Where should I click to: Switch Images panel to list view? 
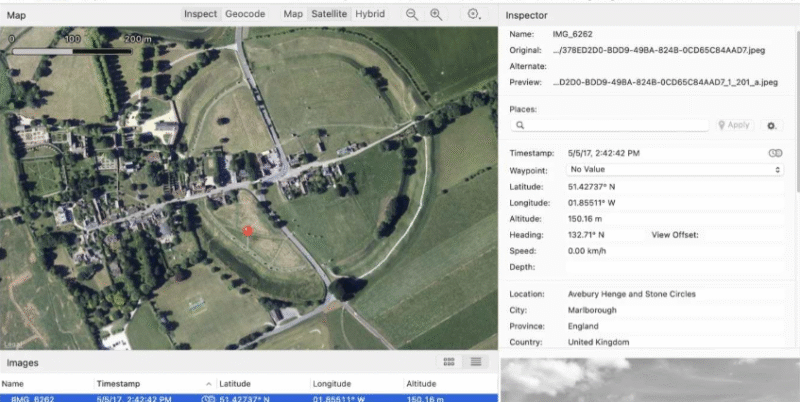click(x=476, y=362)
